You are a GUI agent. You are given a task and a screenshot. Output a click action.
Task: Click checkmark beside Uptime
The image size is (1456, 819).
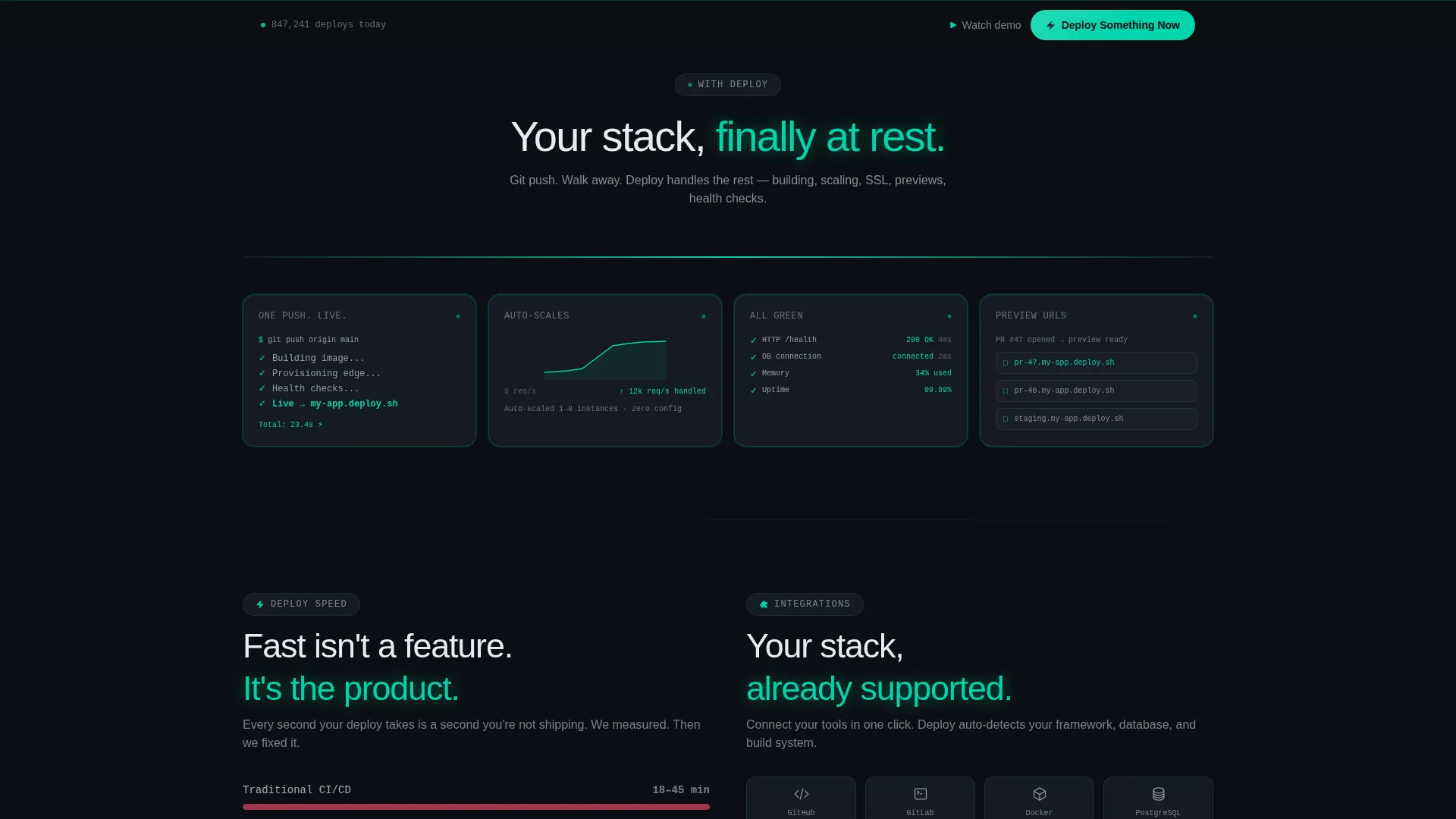(x=754, y=391)
